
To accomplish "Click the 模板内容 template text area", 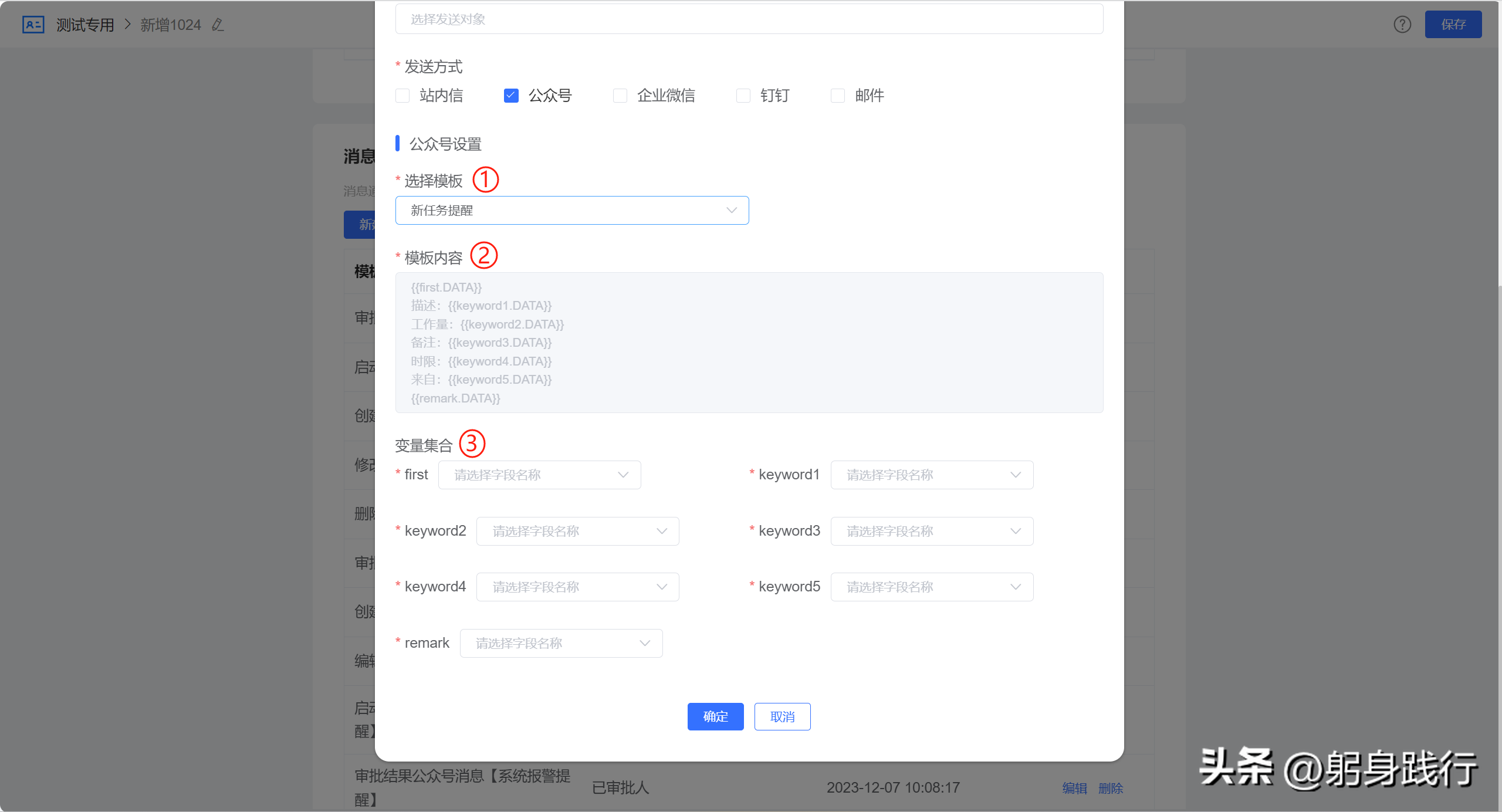I will (749, 343).
